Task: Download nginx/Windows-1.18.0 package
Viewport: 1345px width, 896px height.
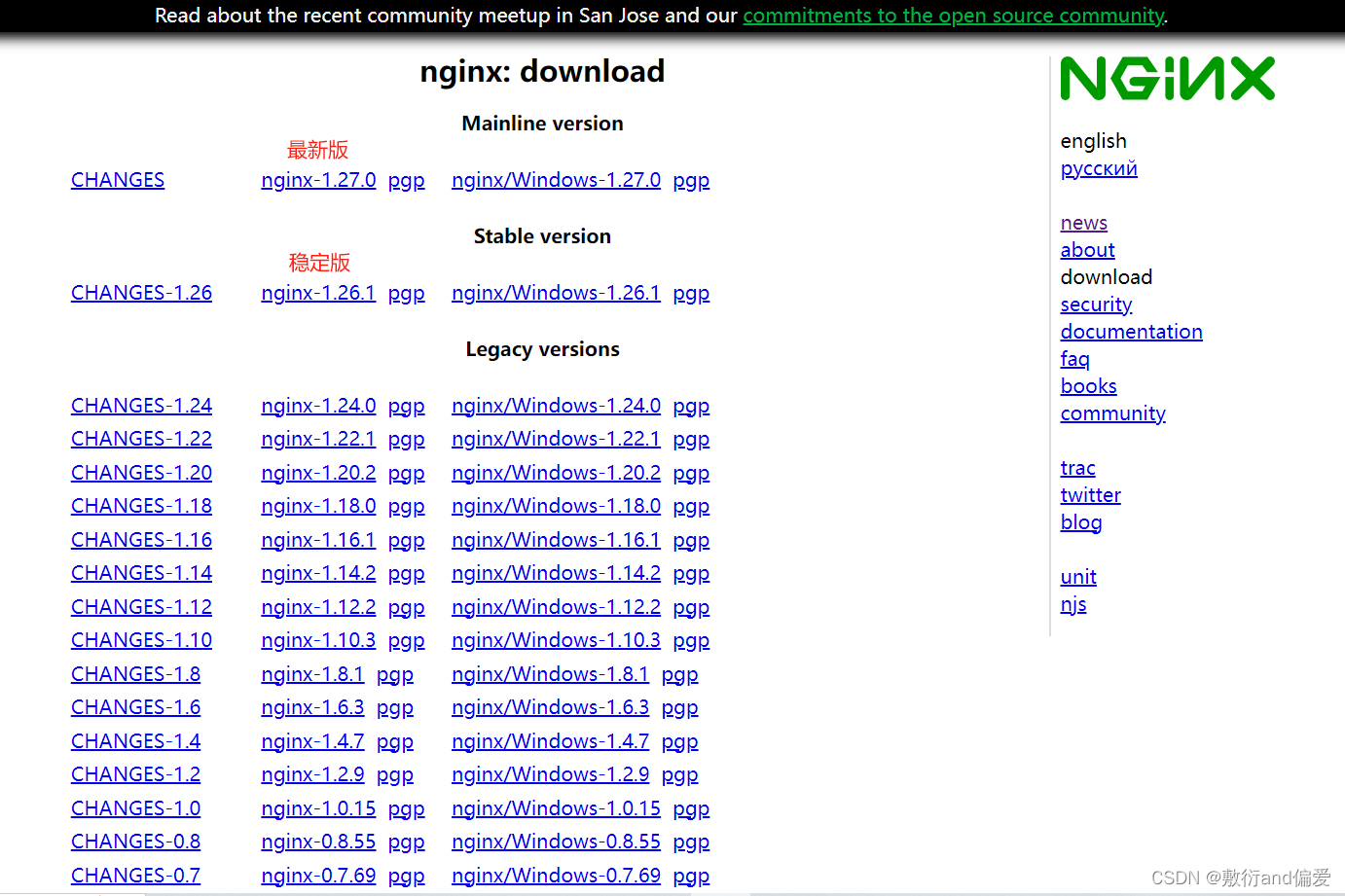Action: coord(556,506)
